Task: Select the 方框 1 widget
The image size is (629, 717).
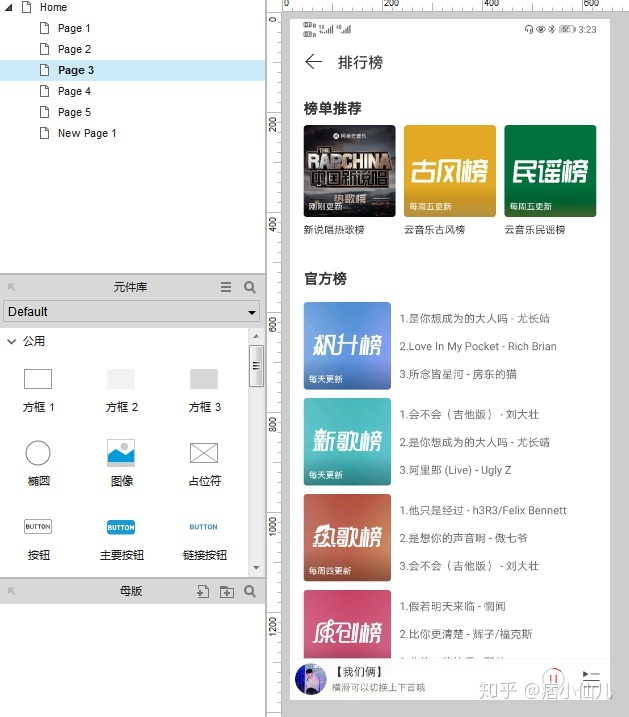Action: click(x=38, y=390)
